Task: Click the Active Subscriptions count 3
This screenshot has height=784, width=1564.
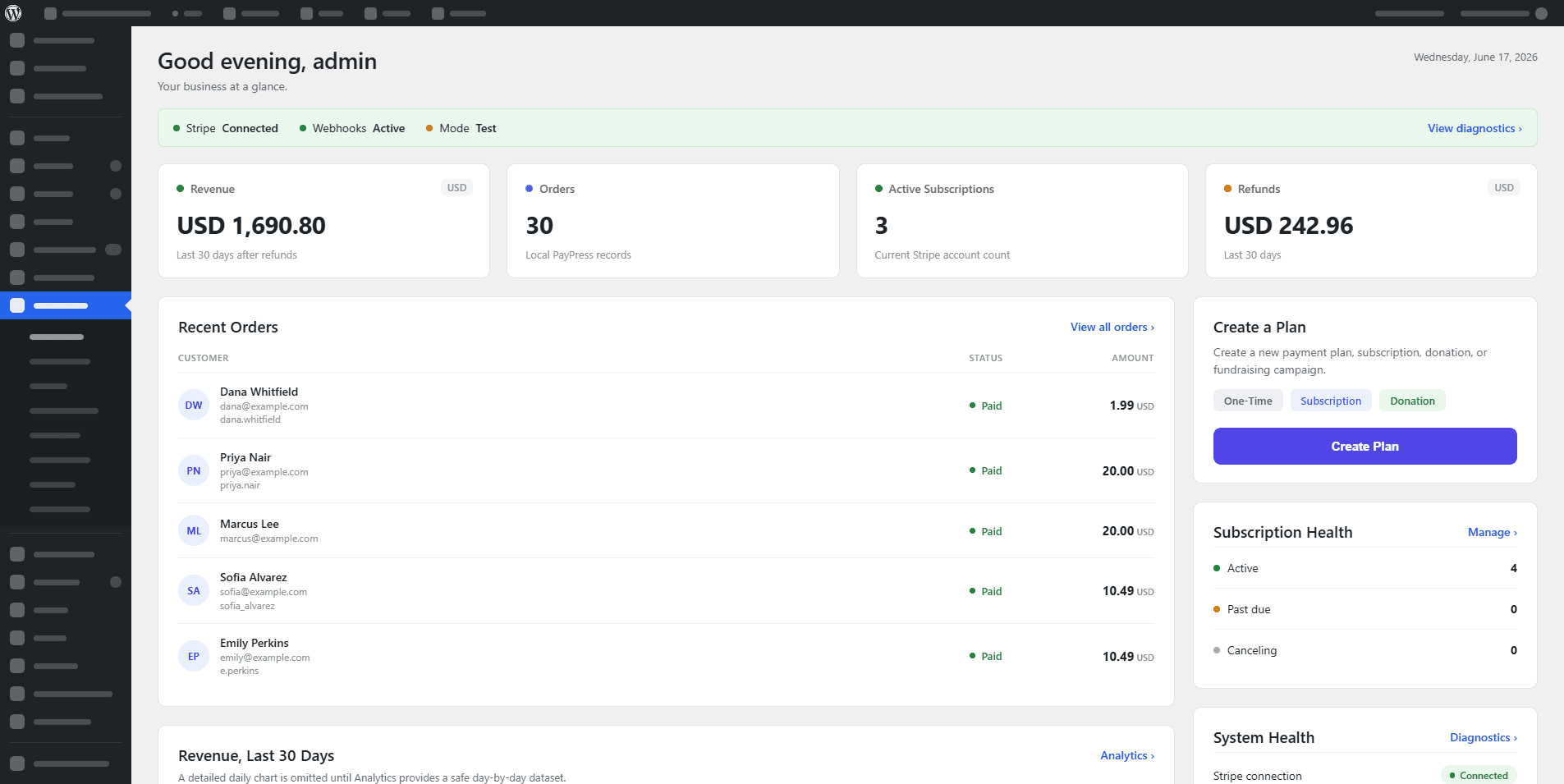Action: (x=881, y=225)
